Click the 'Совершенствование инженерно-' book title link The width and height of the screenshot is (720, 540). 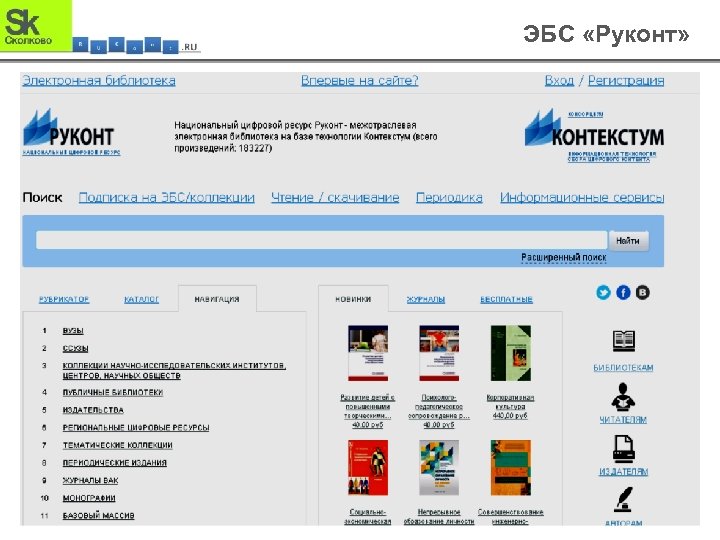(x=511, y=517)
